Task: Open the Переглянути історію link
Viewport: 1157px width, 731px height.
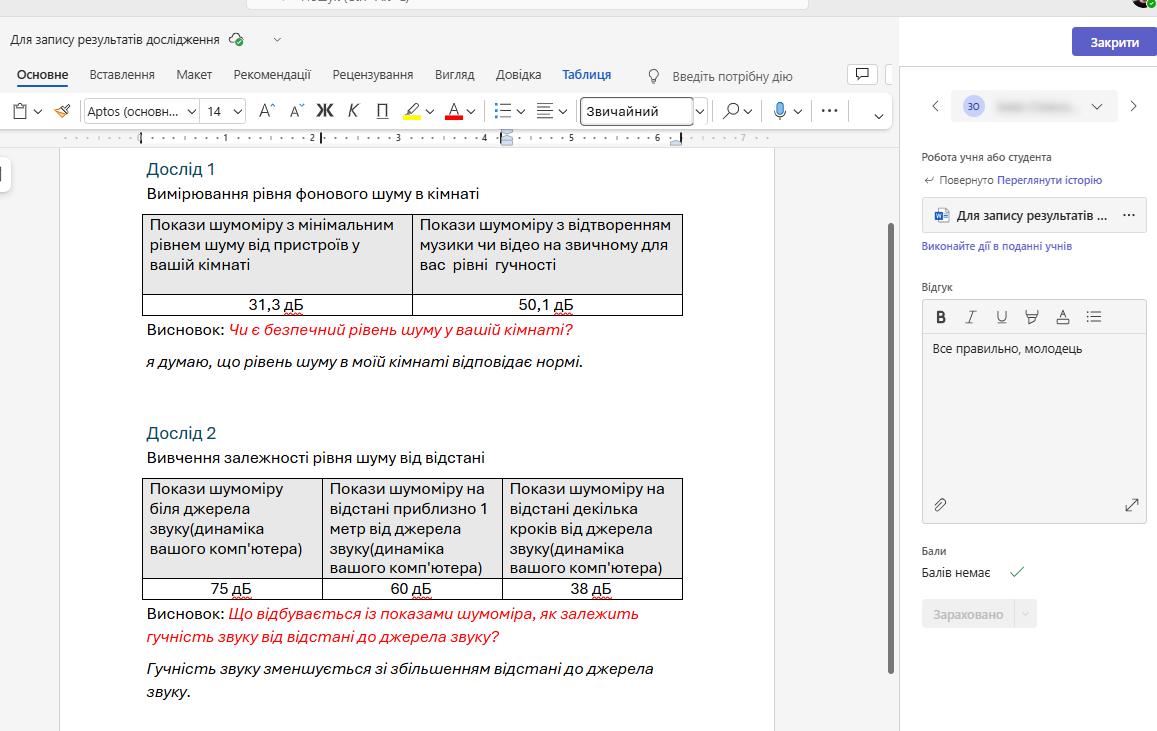Action: [1049, 180]
